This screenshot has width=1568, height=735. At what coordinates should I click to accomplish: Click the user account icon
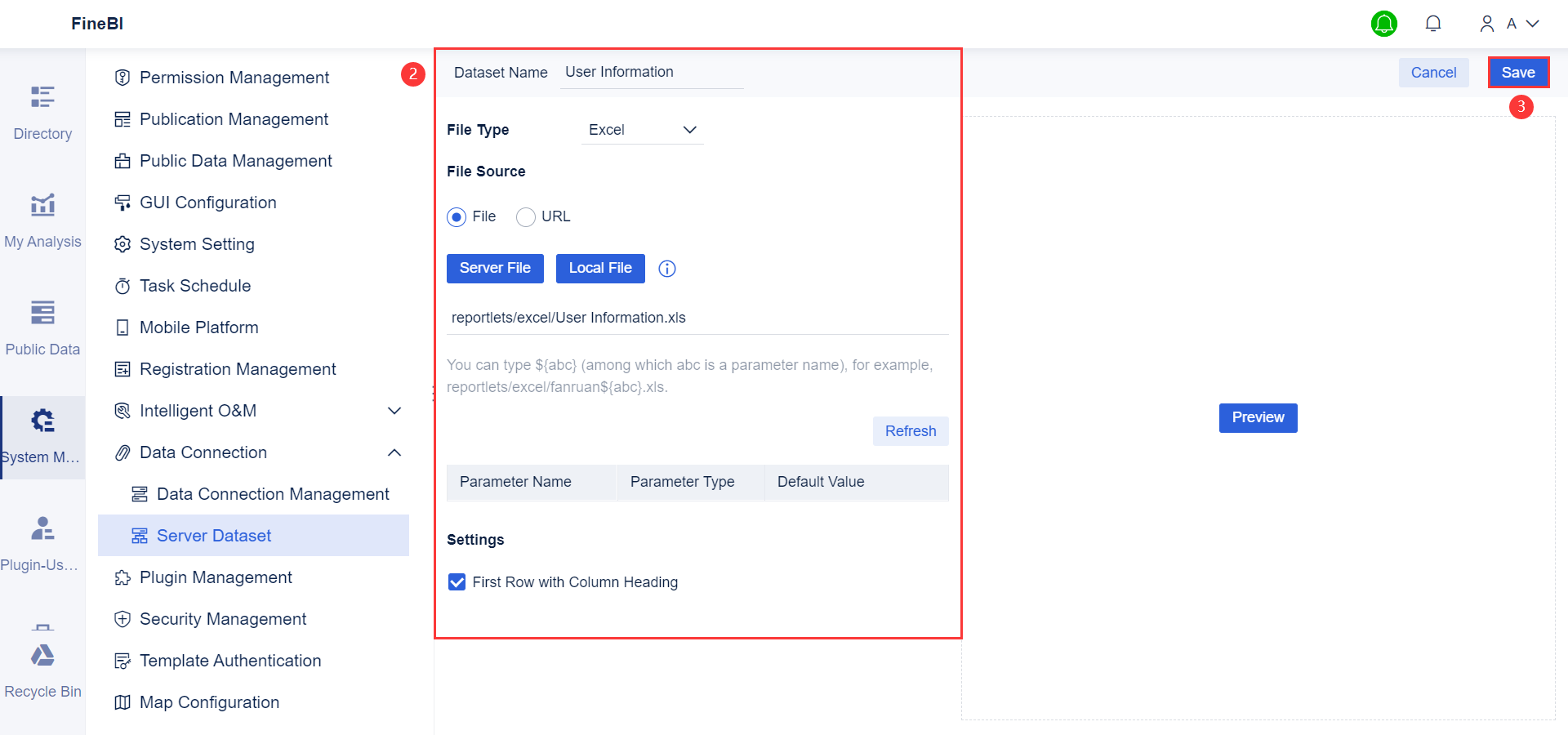1487,24
